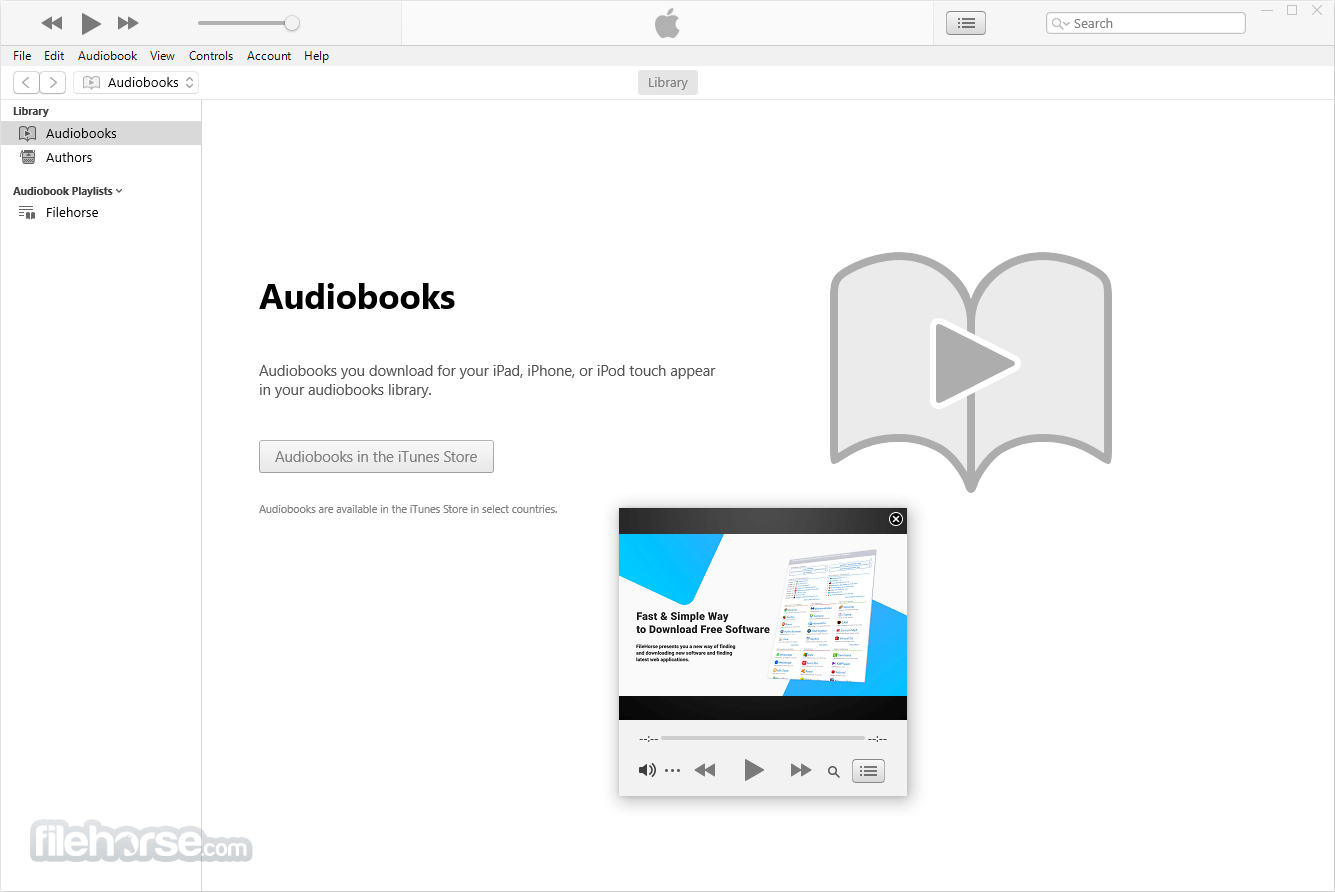Open the View menu
Image resolution: width=1335 pixels, height=892 pixels.
[162, 56]
